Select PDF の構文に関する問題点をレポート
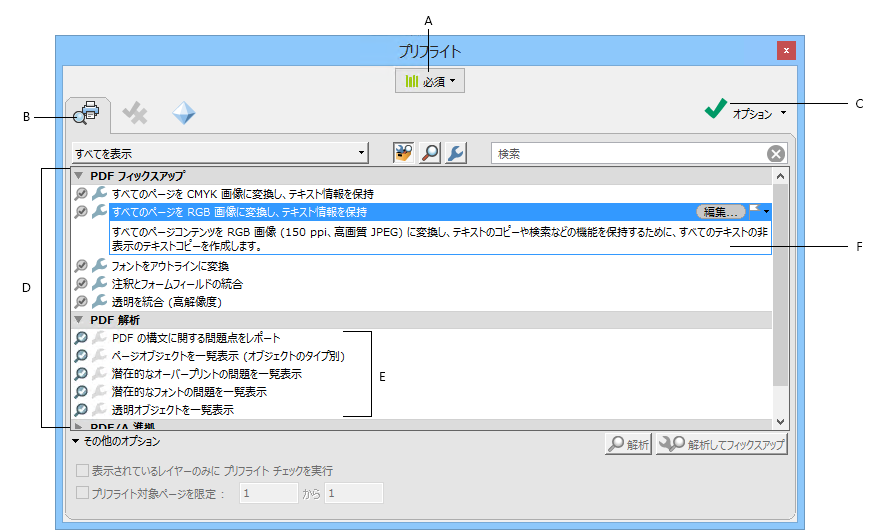 click(x=196, y=338)
